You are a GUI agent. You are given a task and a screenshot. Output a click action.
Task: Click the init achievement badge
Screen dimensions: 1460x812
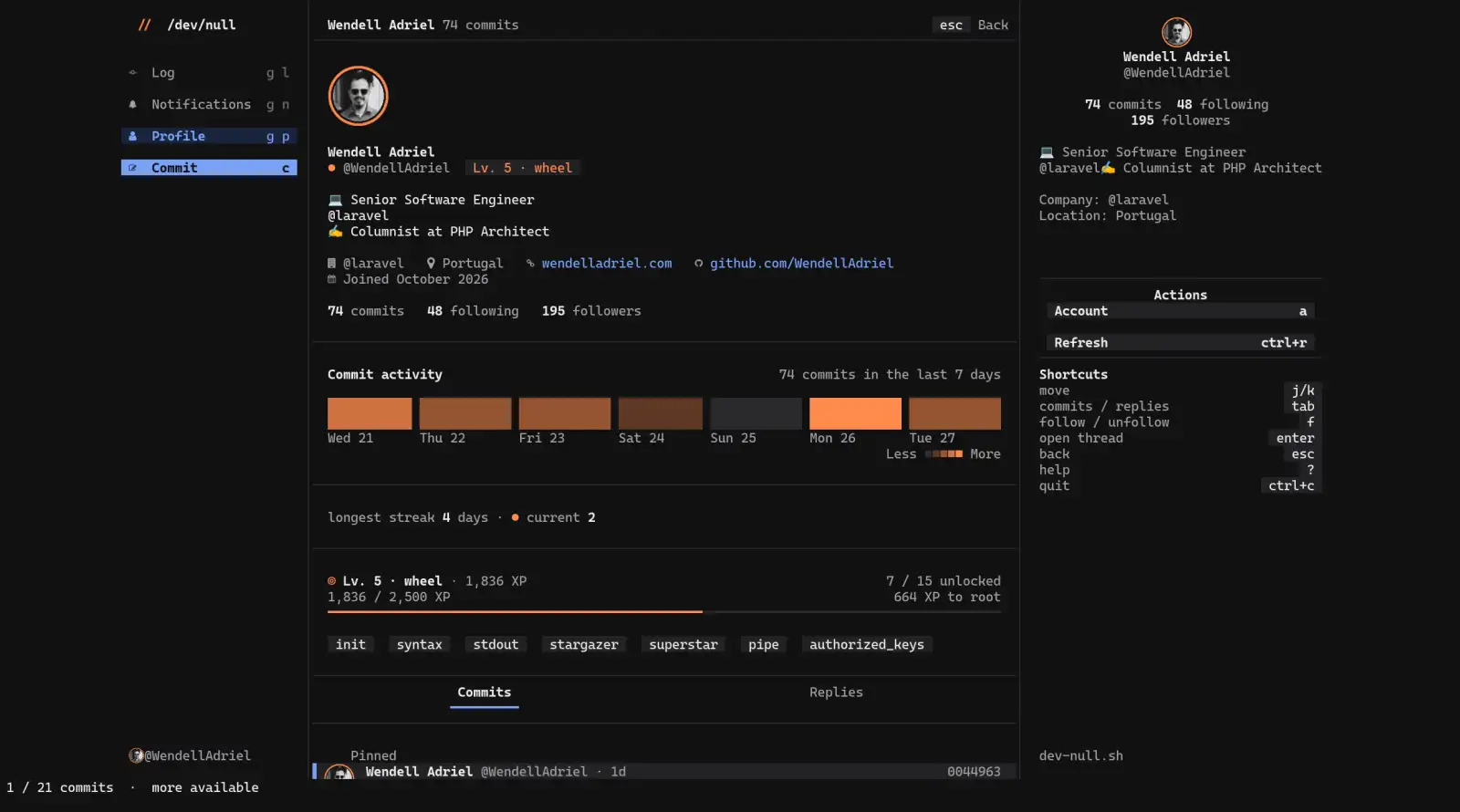(x=350, y=645)
